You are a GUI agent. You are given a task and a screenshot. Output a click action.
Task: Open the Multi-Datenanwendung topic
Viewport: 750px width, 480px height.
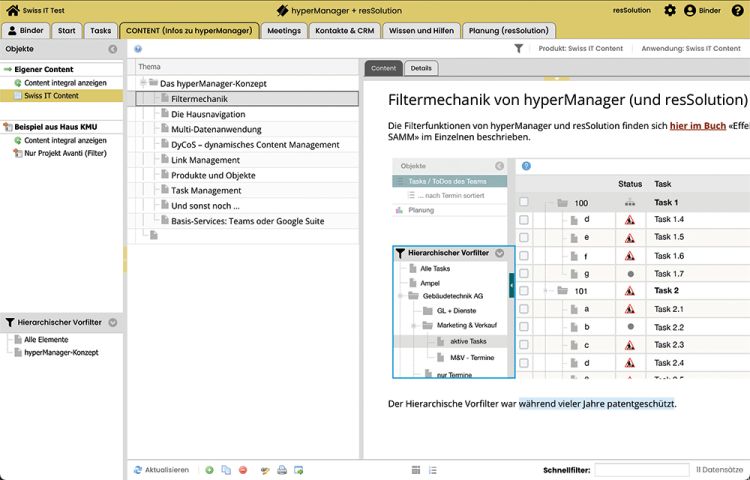click(216, 130)
